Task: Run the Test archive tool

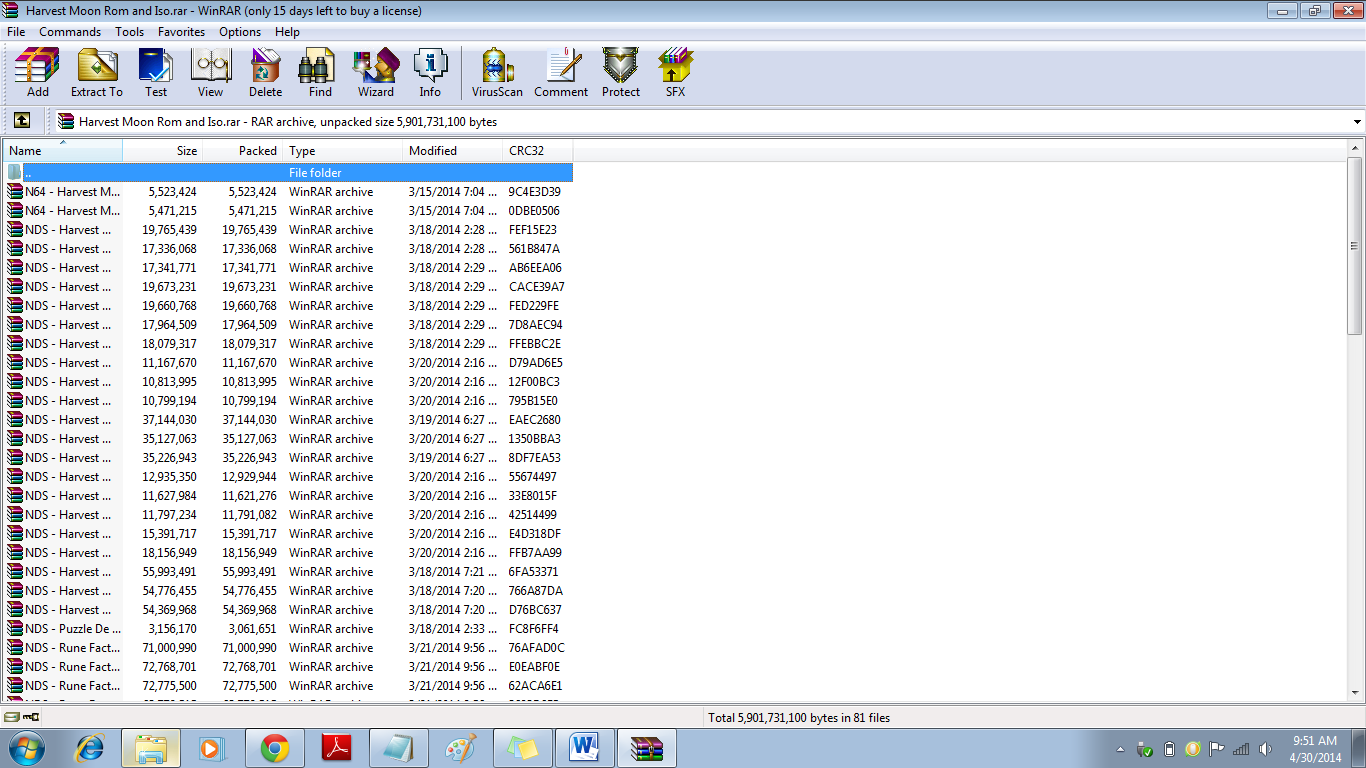Action: click(156, 72)
